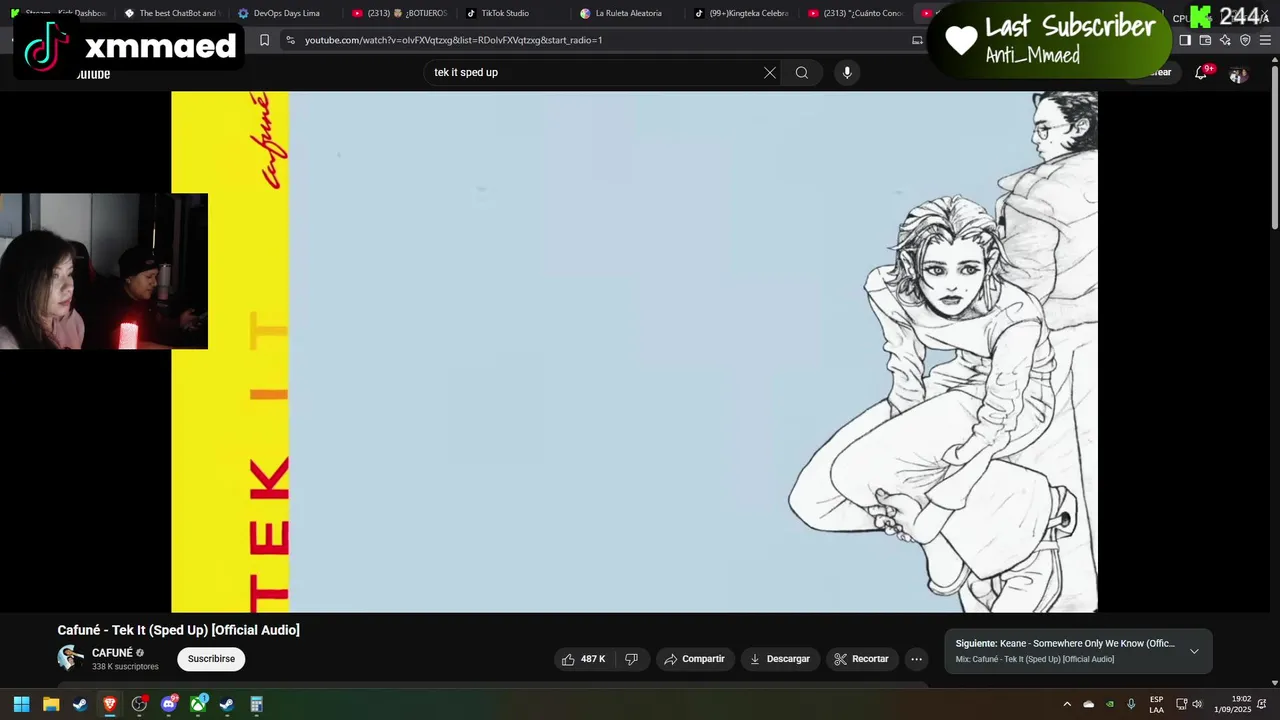Toggle the browser sidebar panel icon

pyautogui.click(x=1185, y=40)
